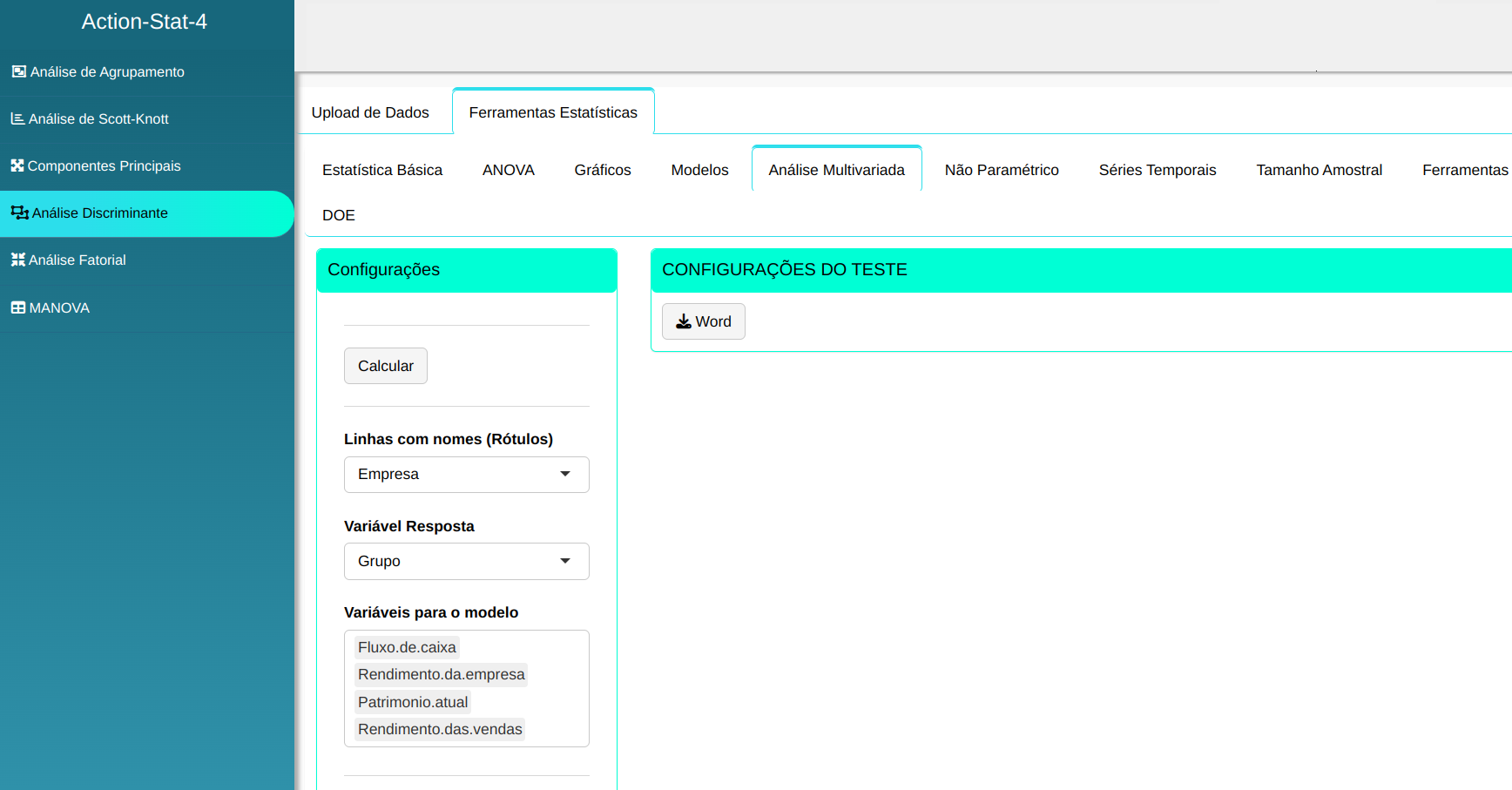The image size is (1512, 790).
Task: Click the Análise Fatorial sidebar icon
Action: click(17, 260)
